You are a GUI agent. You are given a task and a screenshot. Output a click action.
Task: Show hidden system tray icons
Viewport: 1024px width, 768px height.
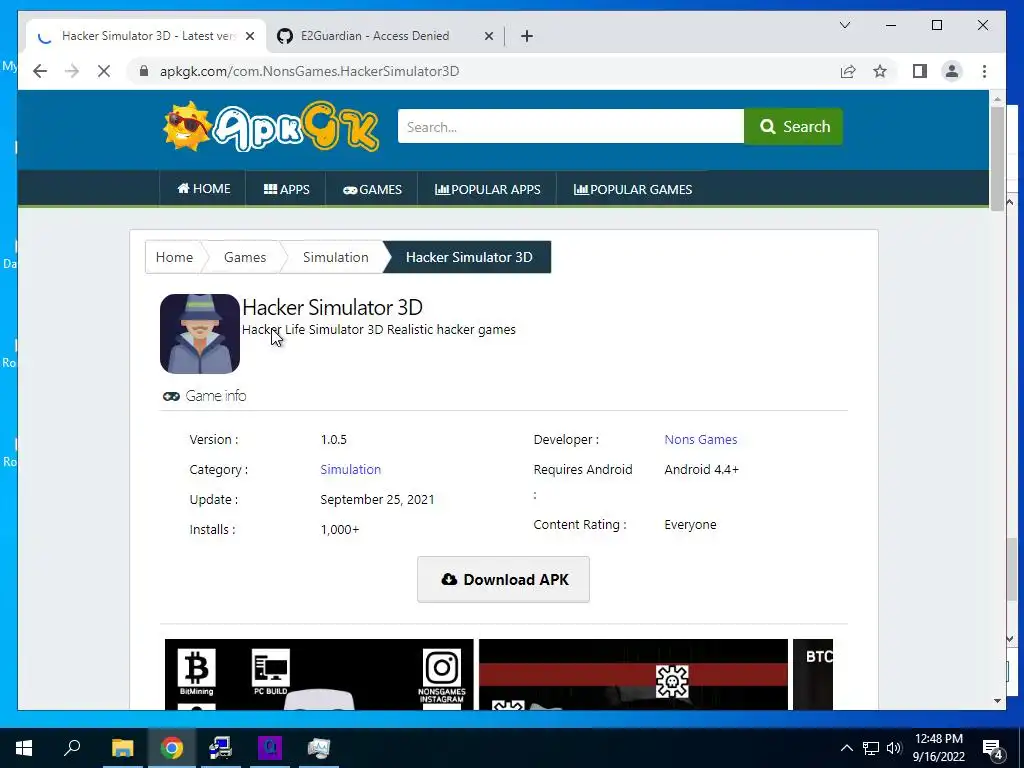[846, 748]
